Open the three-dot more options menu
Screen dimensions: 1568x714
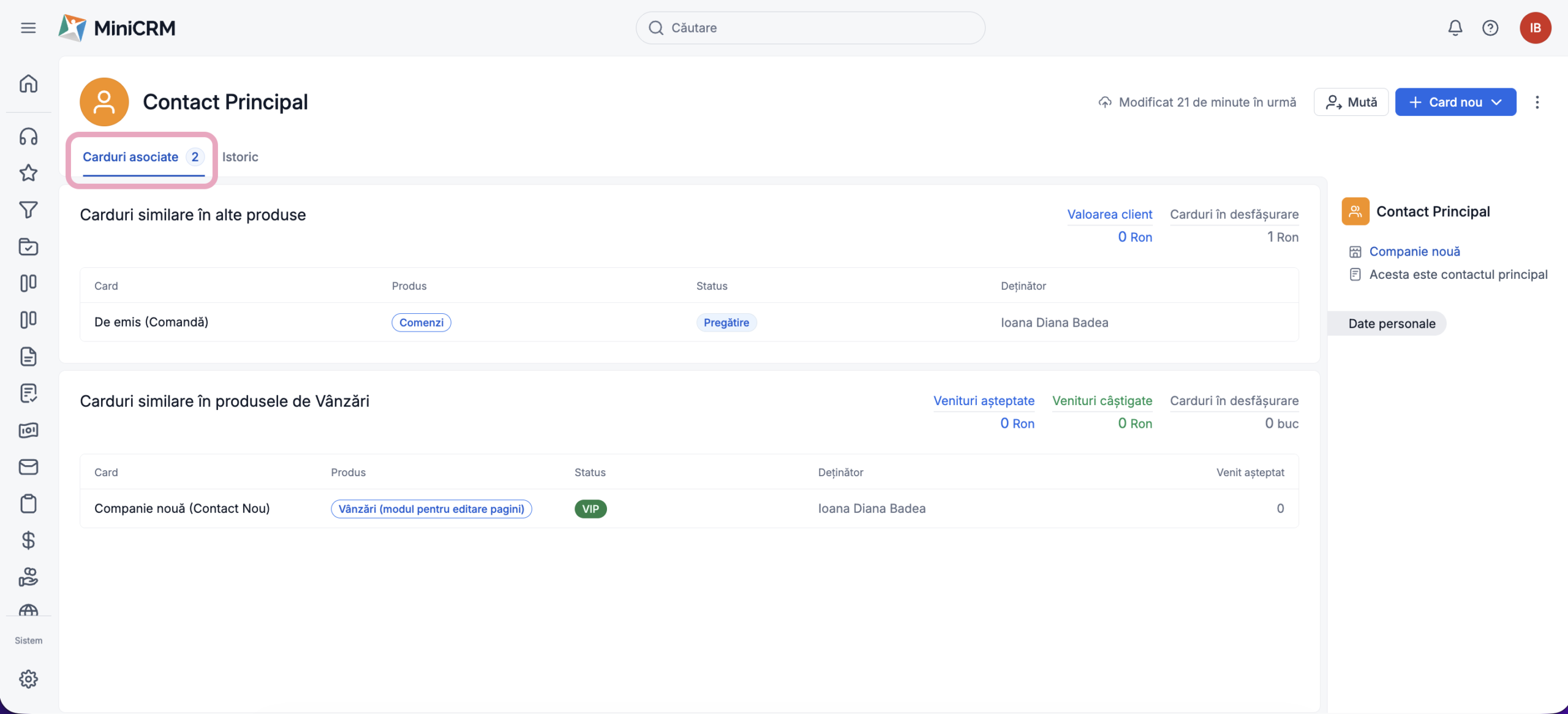(1537, 102)
